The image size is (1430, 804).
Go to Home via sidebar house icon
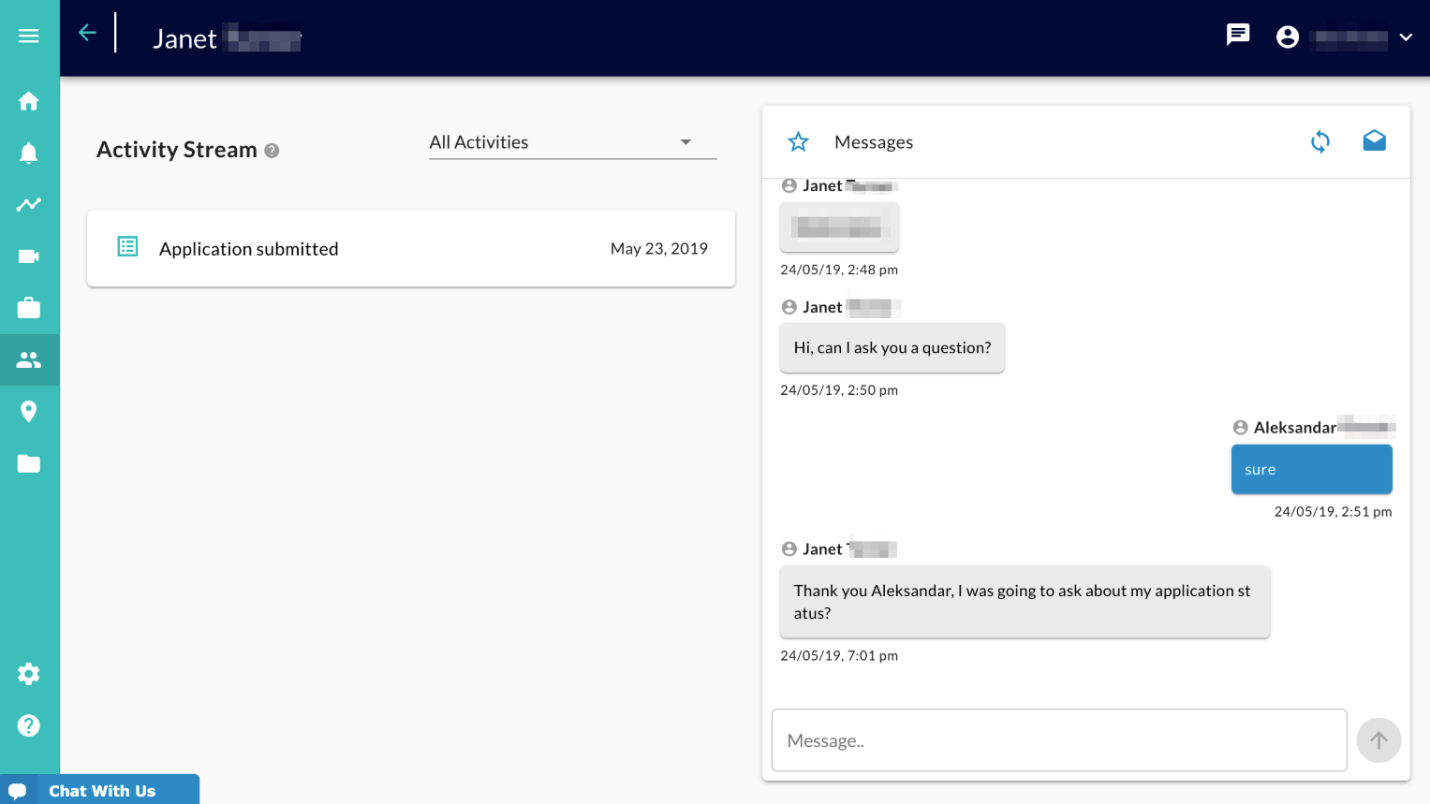point(29,101)
